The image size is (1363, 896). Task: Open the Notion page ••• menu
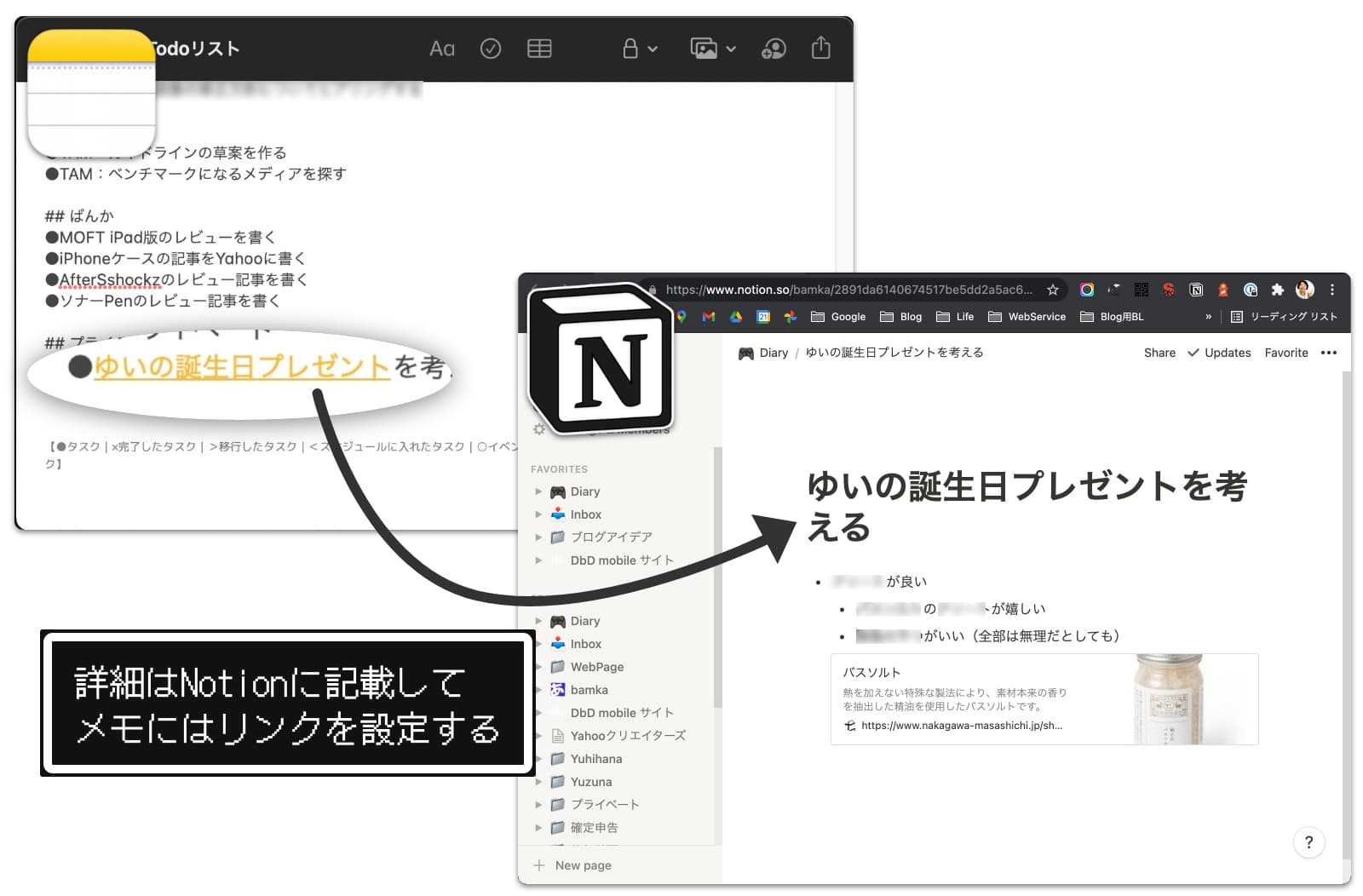pyautogui.click(x=1329, y=353)
